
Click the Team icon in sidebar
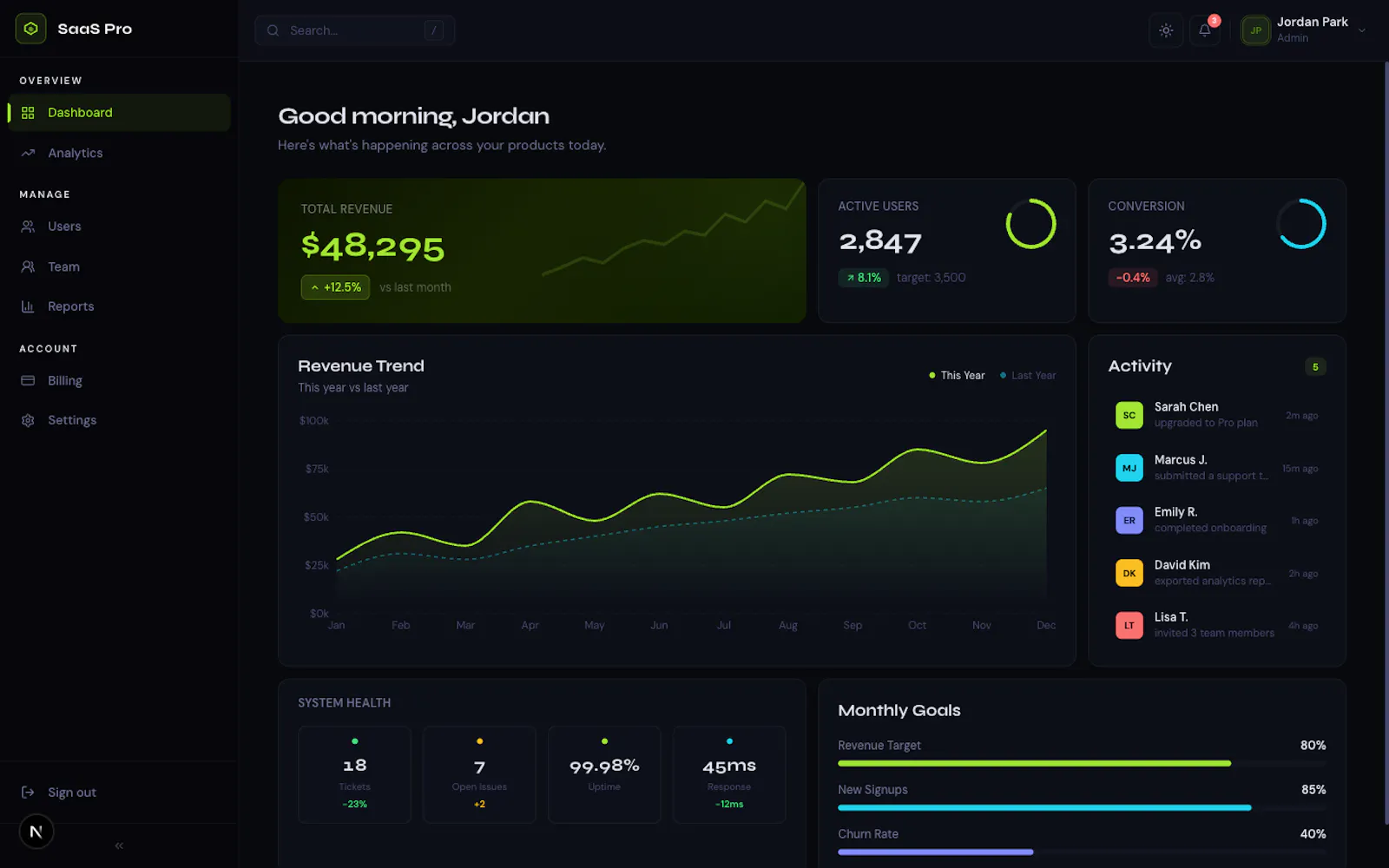point(28,266)
